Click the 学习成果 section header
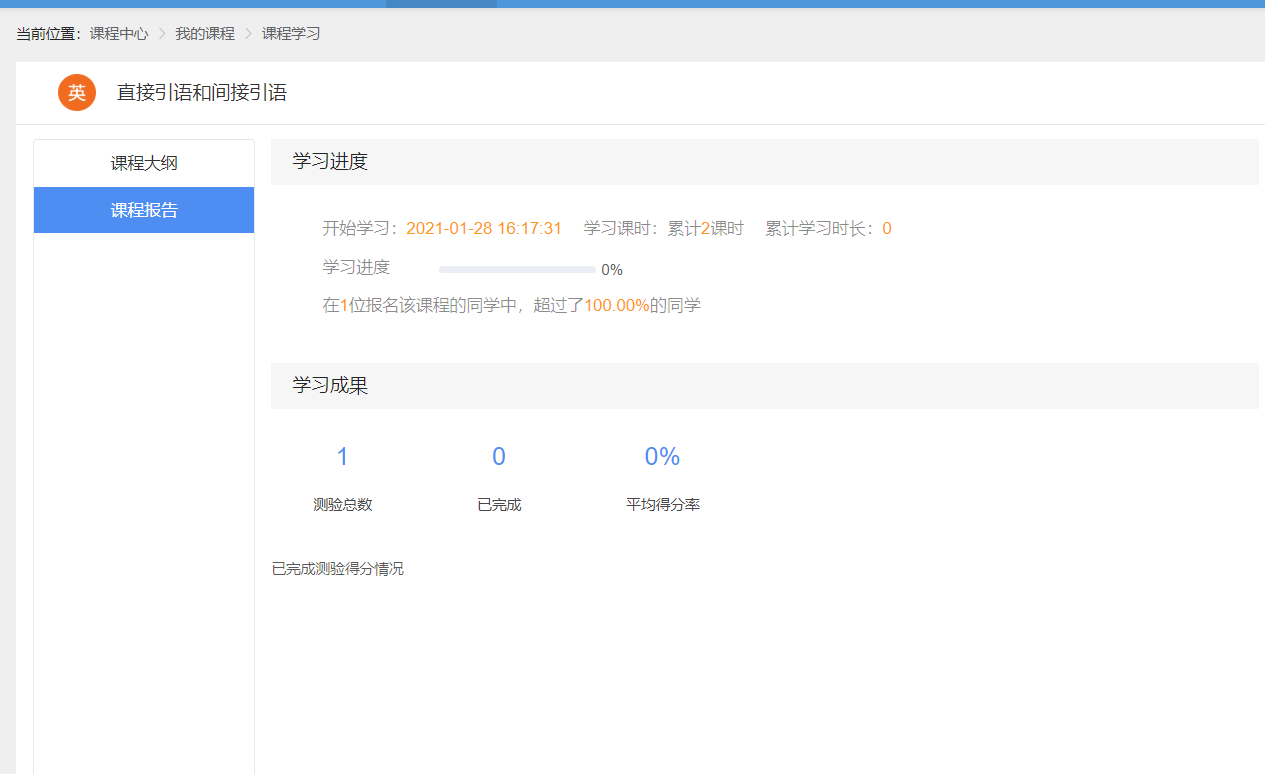The image size is (1265, 774). point(330,386)
